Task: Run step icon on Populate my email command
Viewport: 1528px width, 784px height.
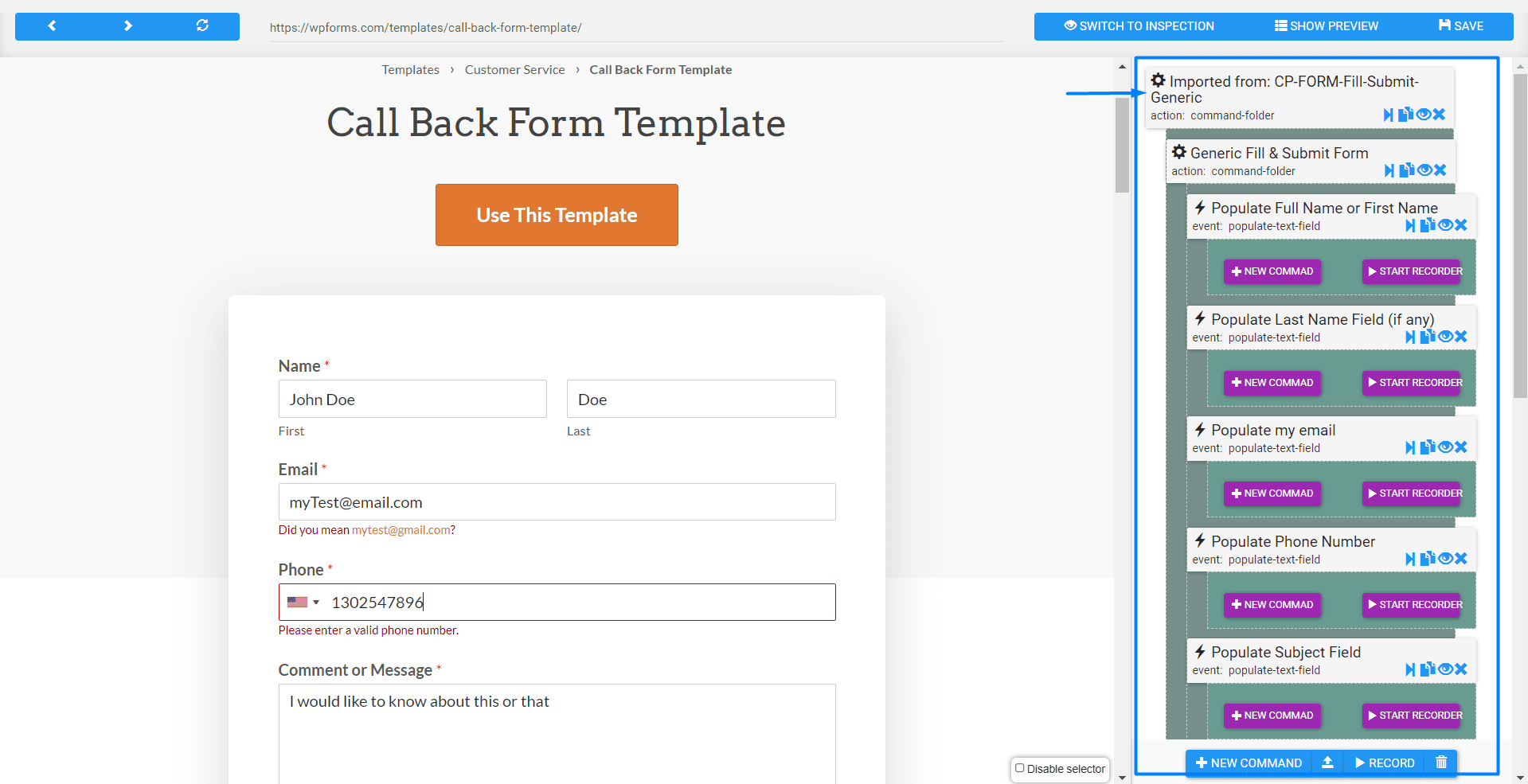Action: pyautogui.click(x=1410, y=447)
